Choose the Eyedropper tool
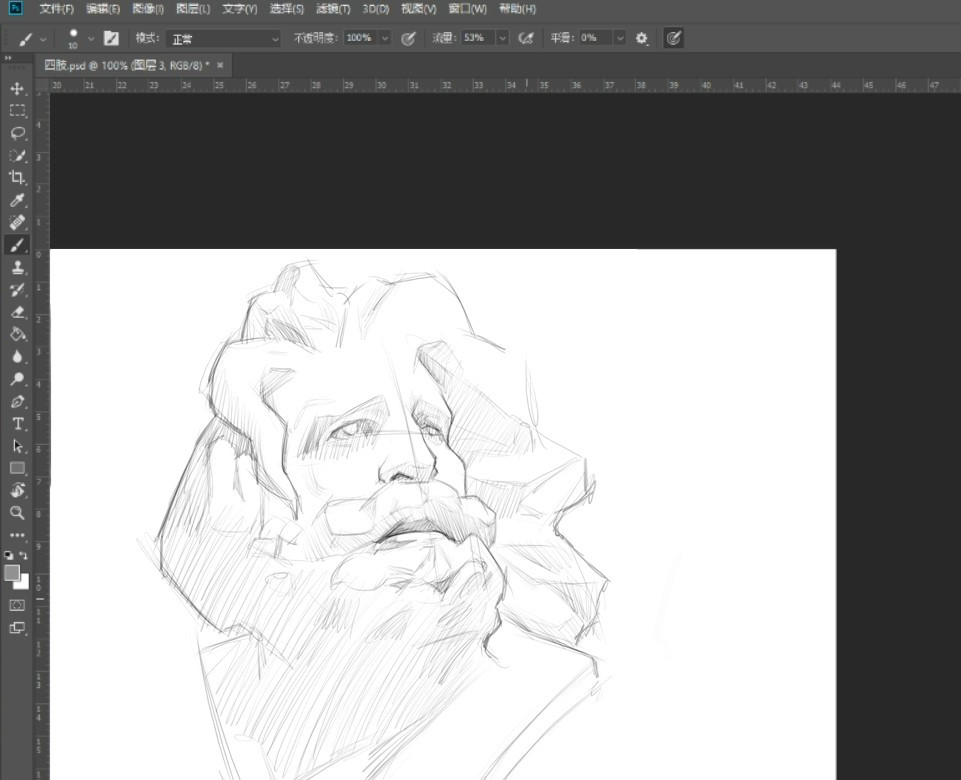Viewport: 961px width, 780px height. tap(17, 201)
